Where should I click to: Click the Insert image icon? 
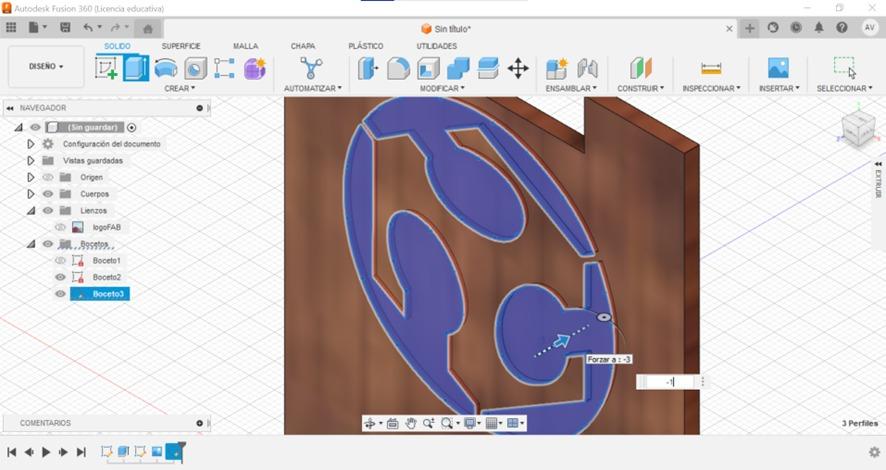tap(779, 68)
